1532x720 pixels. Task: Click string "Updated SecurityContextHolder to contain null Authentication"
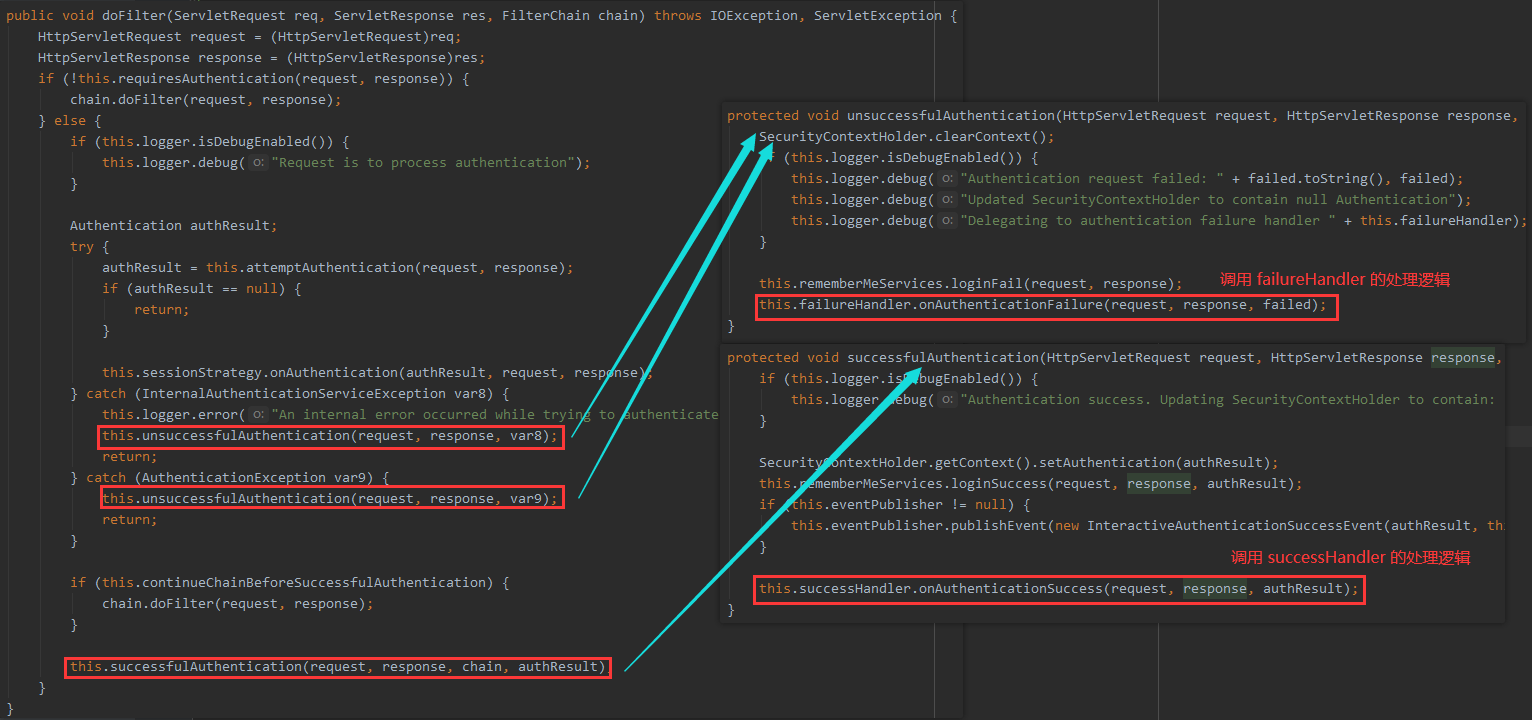pos(1203,200)
